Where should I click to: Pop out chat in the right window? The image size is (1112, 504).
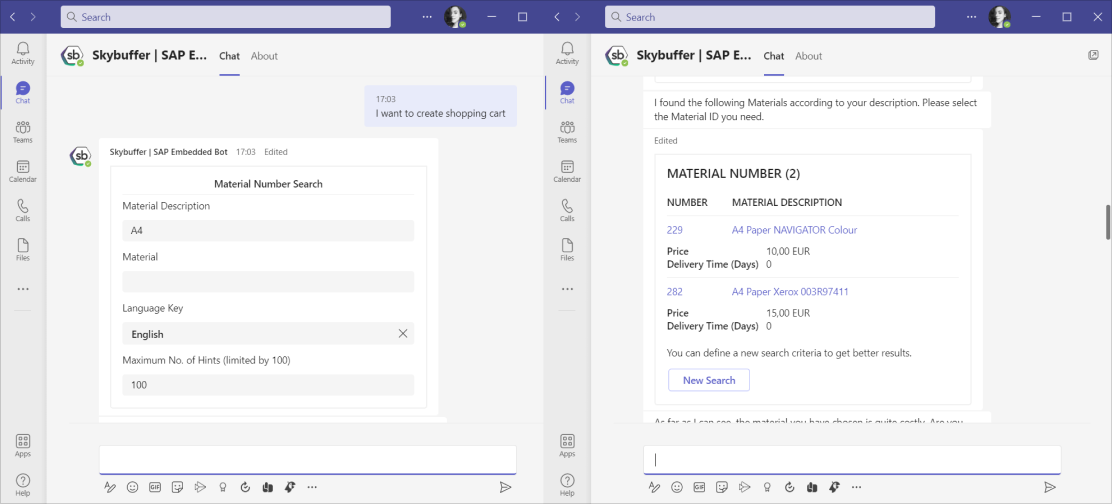click(1093, 55)
